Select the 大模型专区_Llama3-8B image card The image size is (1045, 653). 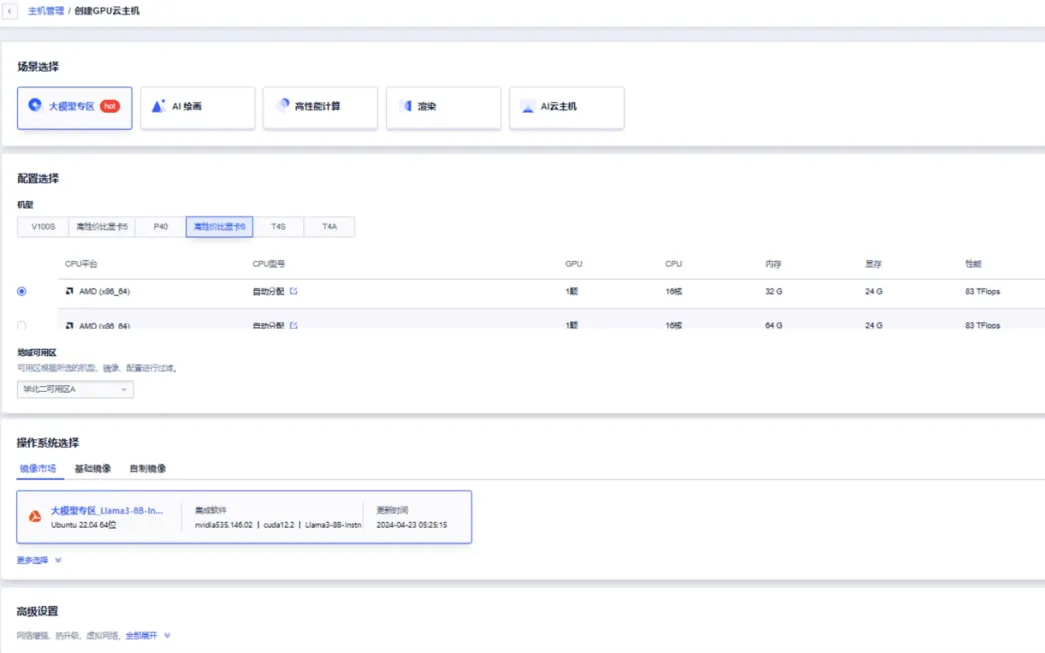pyautogui.click(x=244, y=517)
